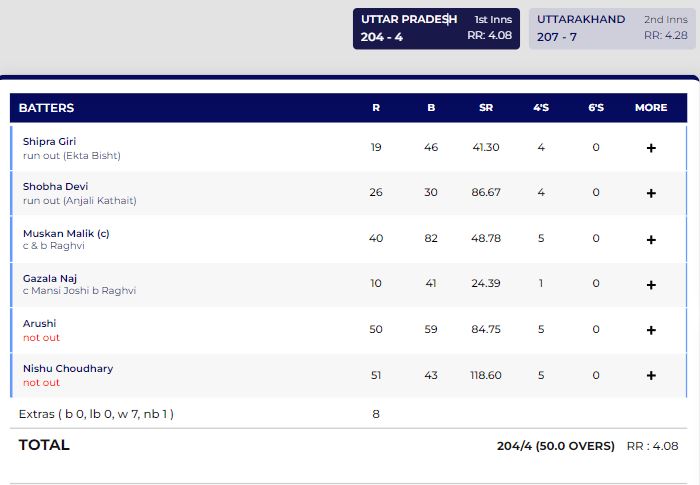Open Nishu Choudhary player name
Screen dimensions: 700x485
click(68, 369)
